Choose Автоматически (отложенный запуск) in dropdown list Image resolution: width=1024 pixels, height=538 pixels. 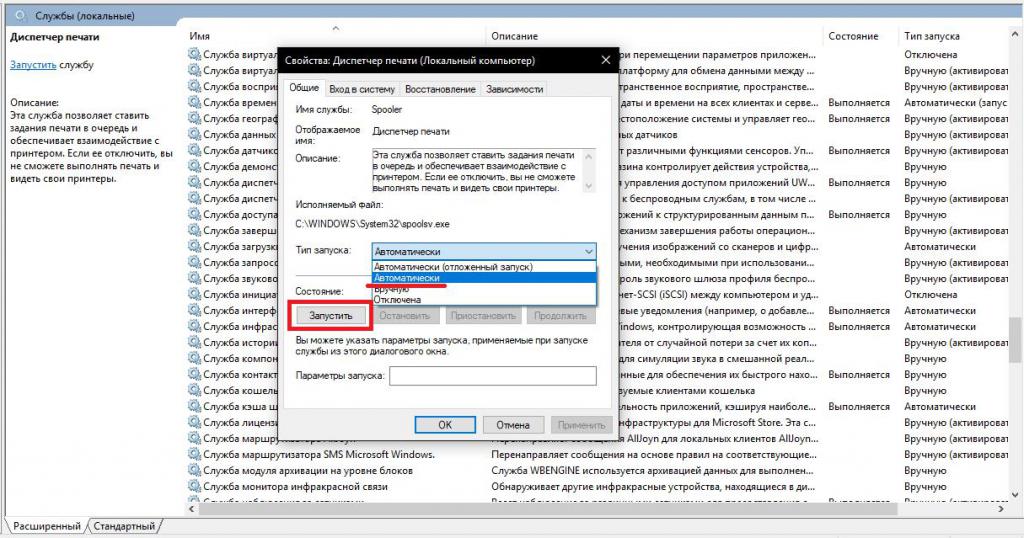pyautogui.click(x=484, y=266)
